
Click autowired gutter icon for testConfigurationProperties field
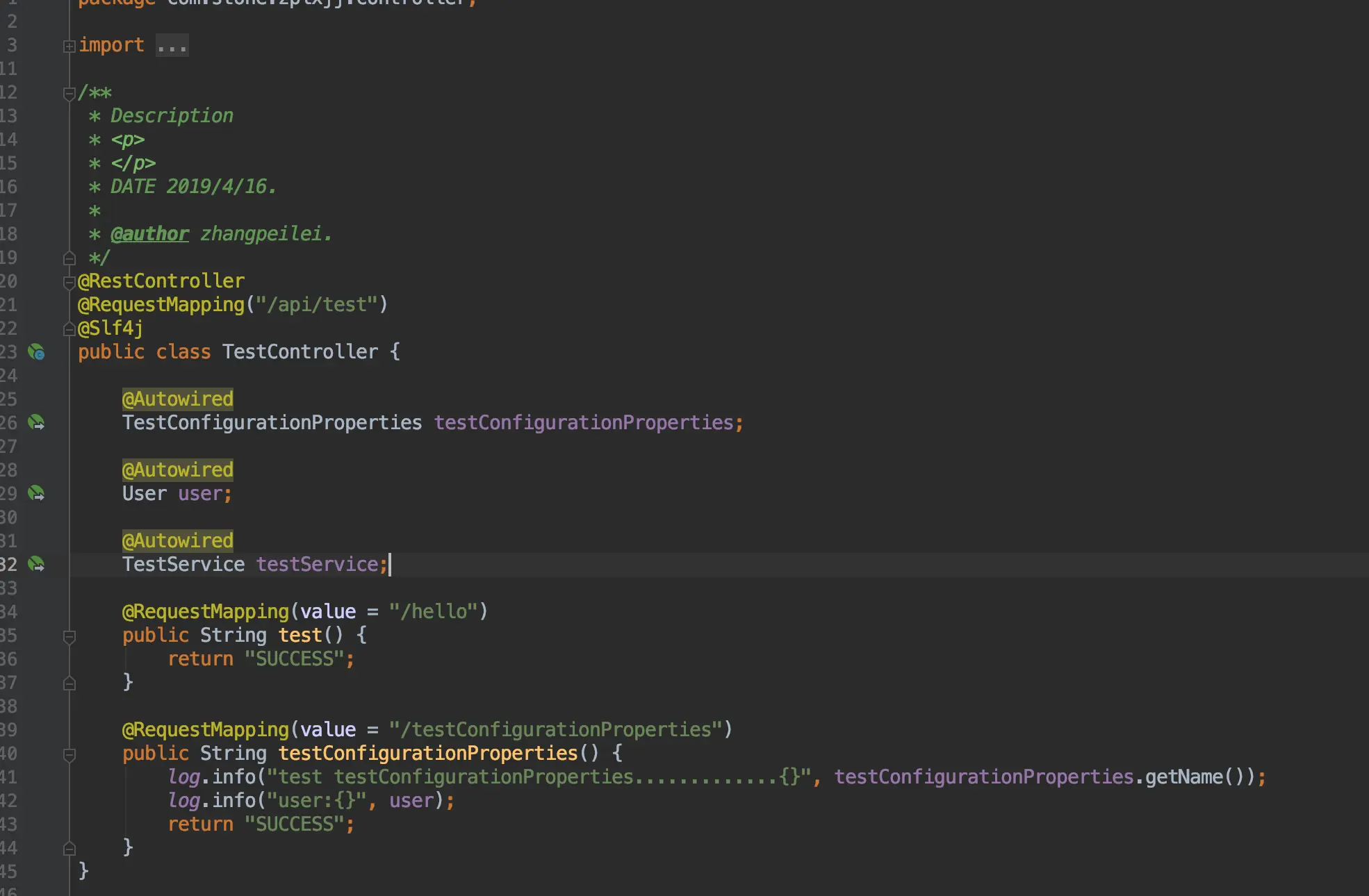point(36,423)
